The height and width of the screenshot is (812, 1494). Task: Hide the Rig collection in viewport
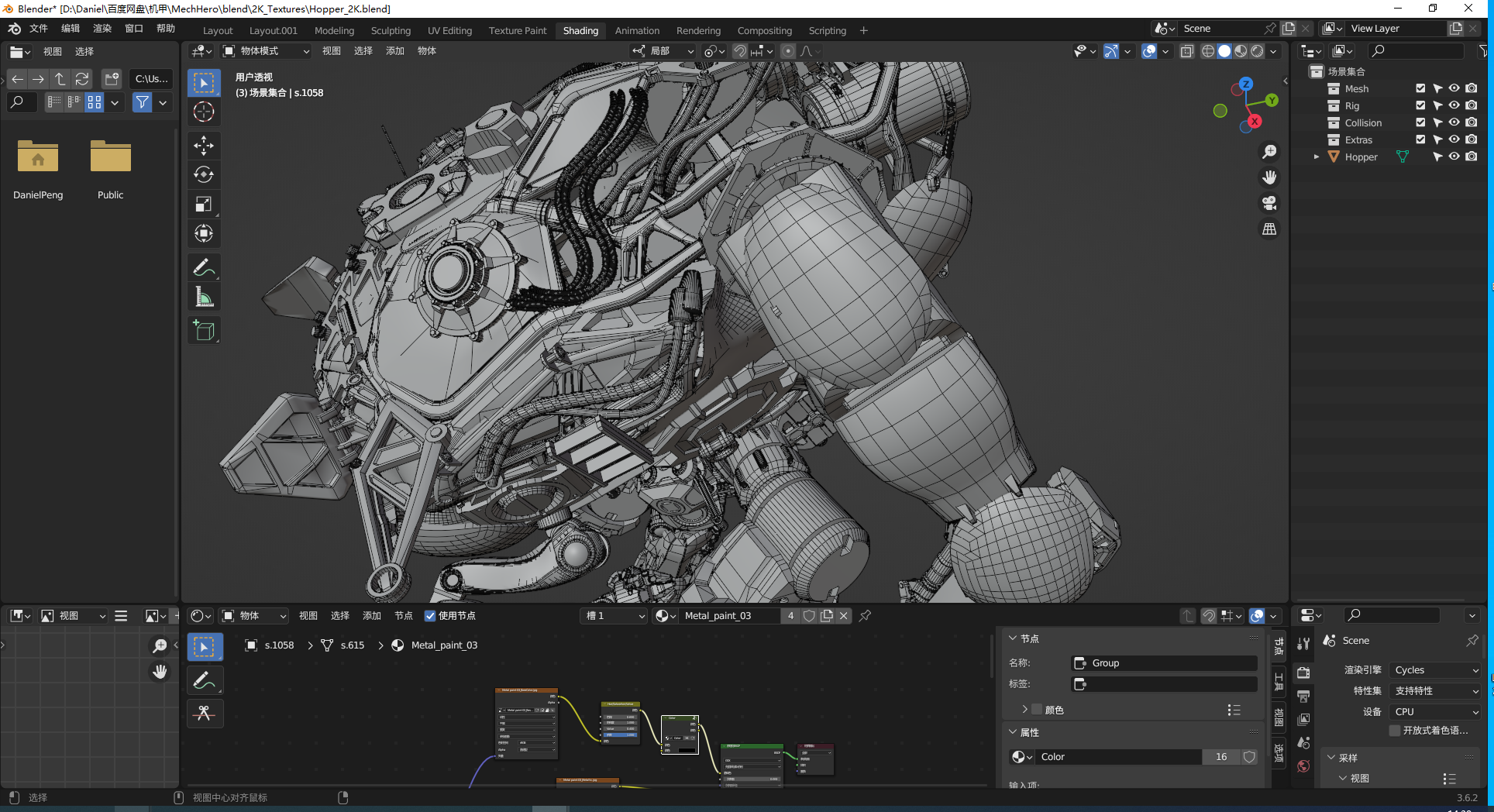(x=1454, y=105)
